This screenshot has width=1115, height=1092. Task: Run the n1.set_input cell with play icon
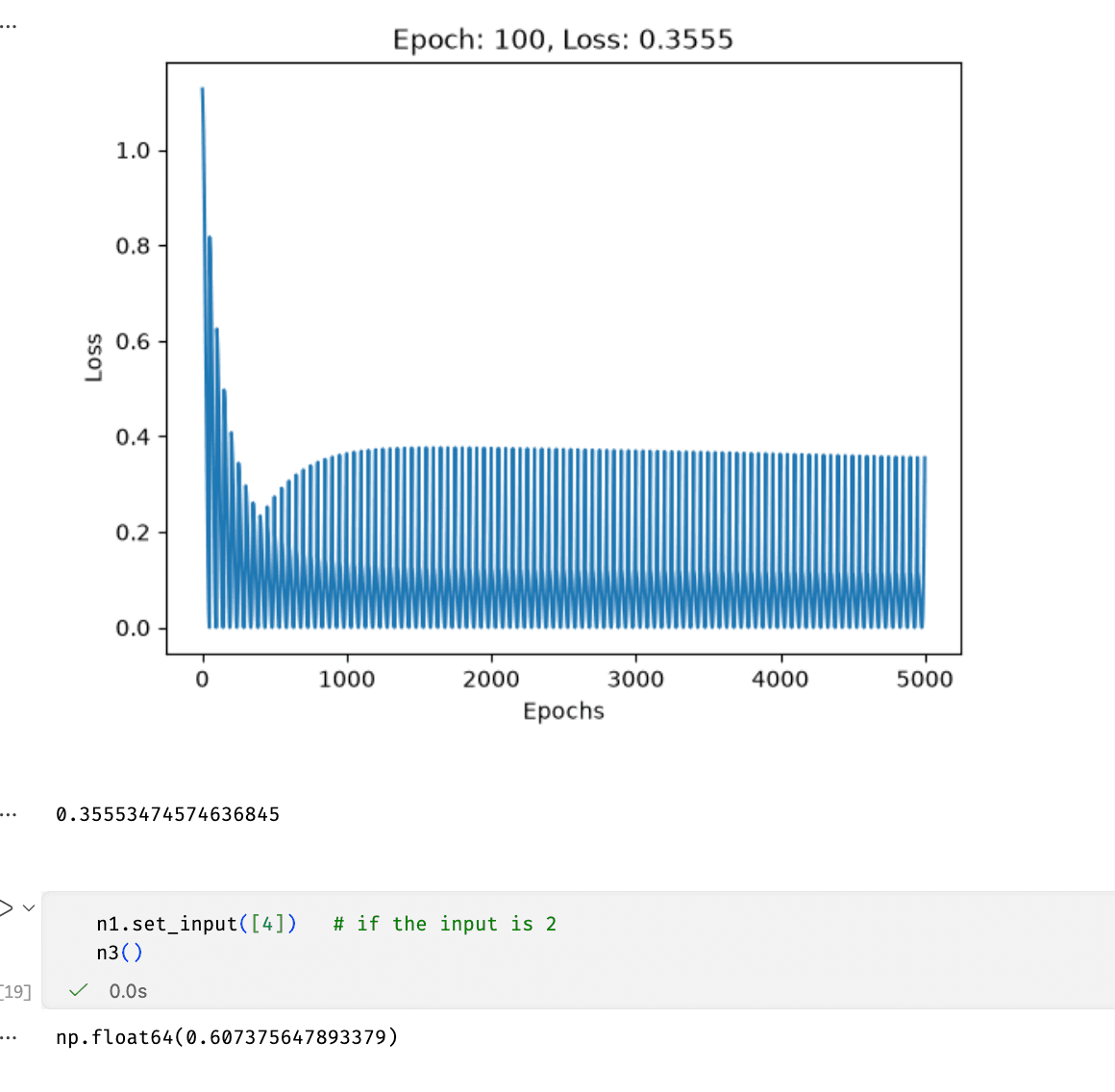[x=5, y=907]
